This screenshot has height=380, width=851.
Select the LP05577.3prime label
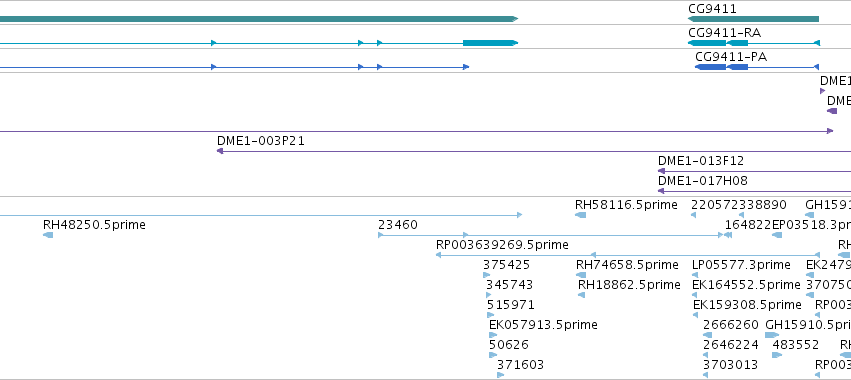pyautogui.click(x=741, y=265)
